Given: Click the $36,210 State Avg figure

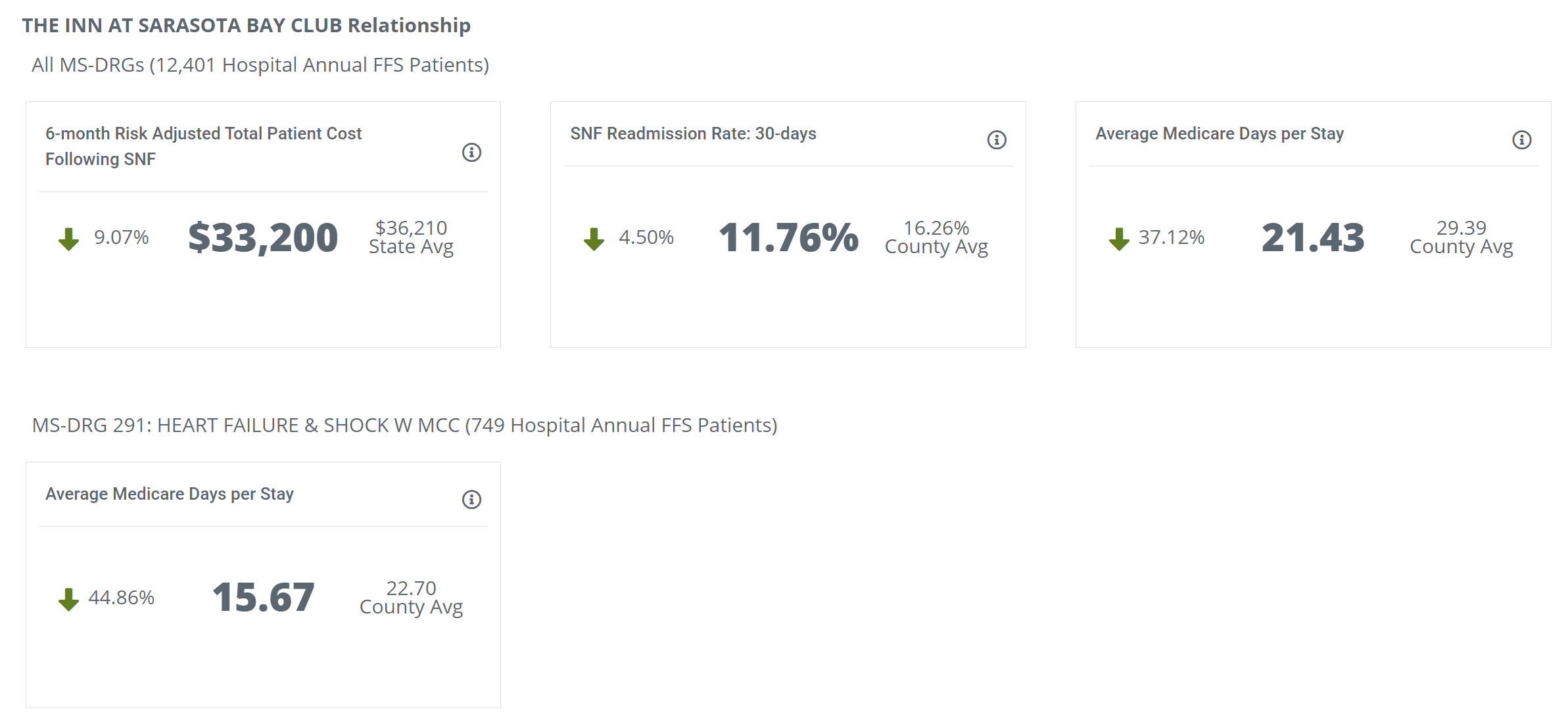Looking at the screenshot, I should [411, 237].
